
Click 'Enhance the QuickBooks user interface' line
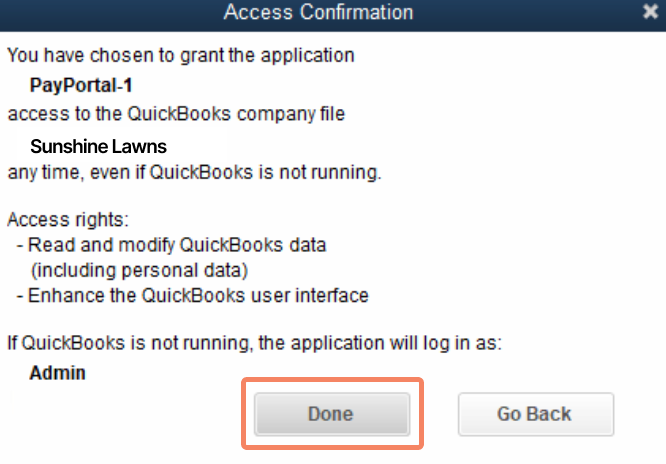coord(192,295)
